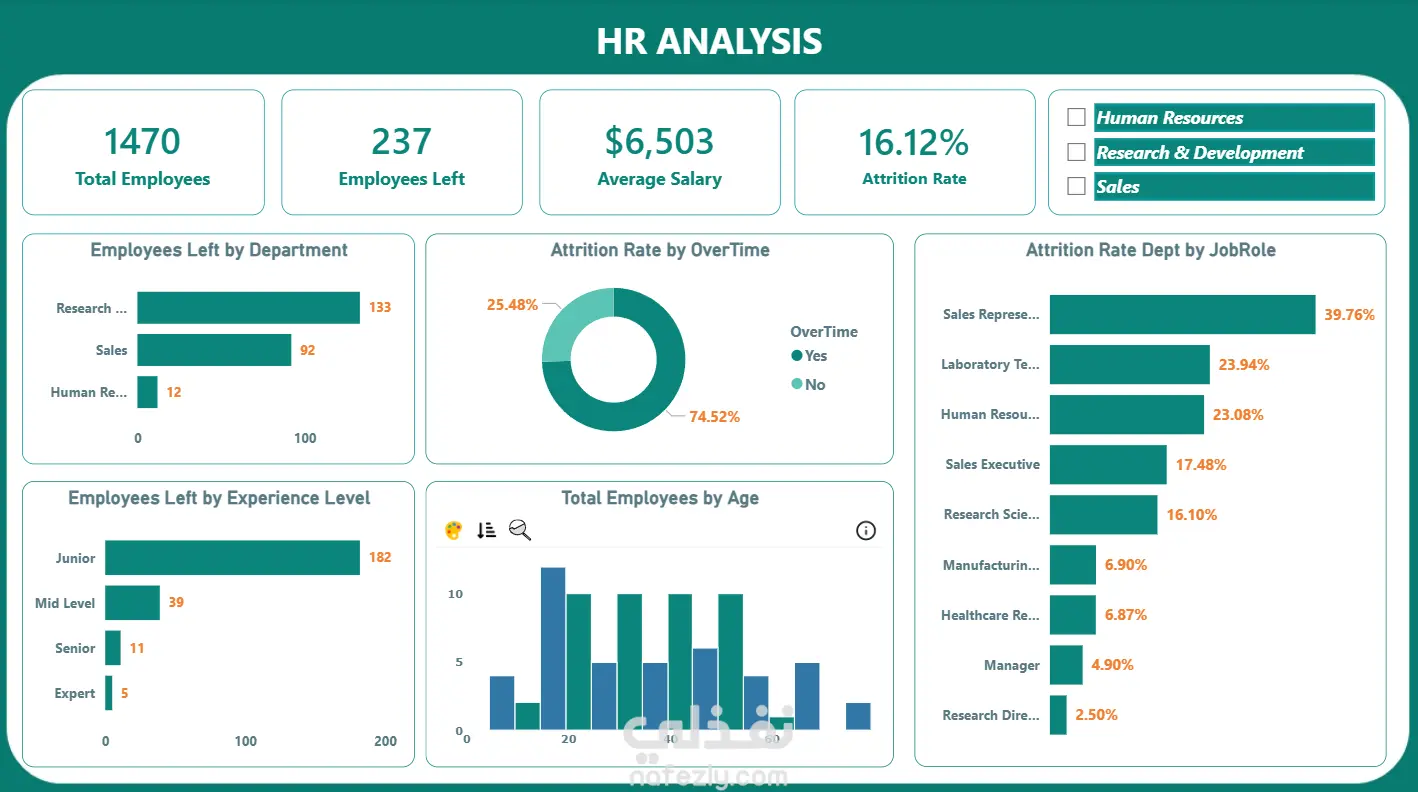Screen dimensions: 1418x792
Task: Click the Employees Left 237 card
Action: (x=402, y=152)
